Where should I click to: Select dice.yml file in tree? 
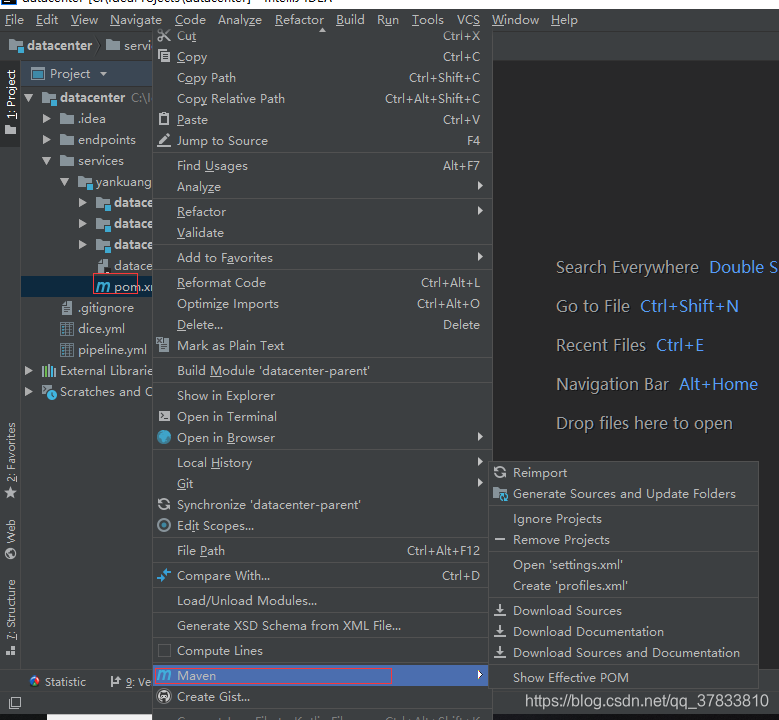click(x=92, y=329)
